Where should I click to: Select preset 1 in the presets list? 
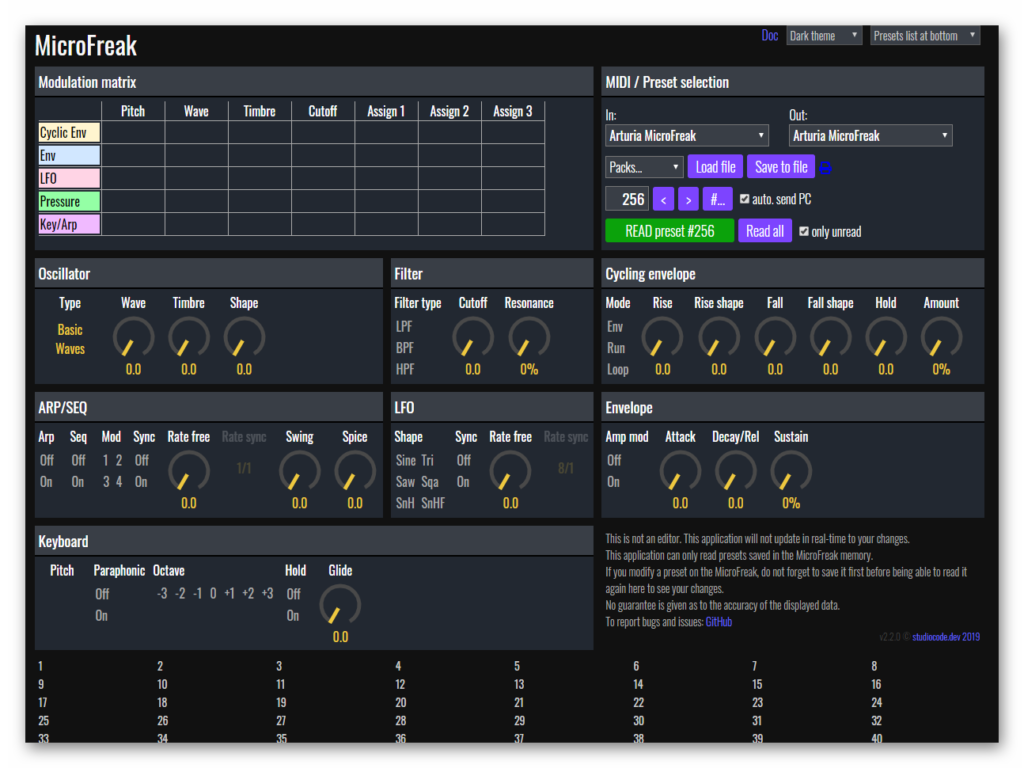pyautogui.click(x=40, y=666)
